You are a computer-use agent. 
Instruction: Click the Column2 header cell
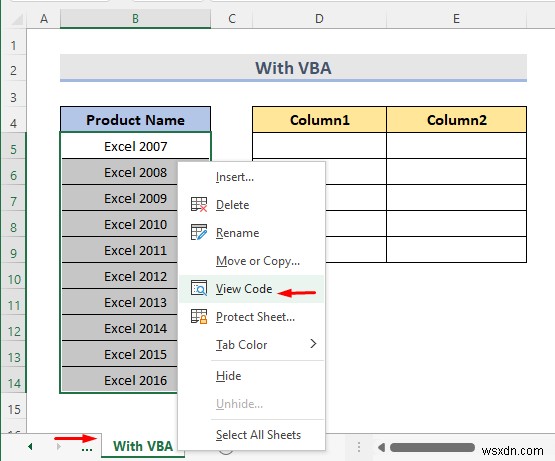pyautogui.click(x=456, y=120)
